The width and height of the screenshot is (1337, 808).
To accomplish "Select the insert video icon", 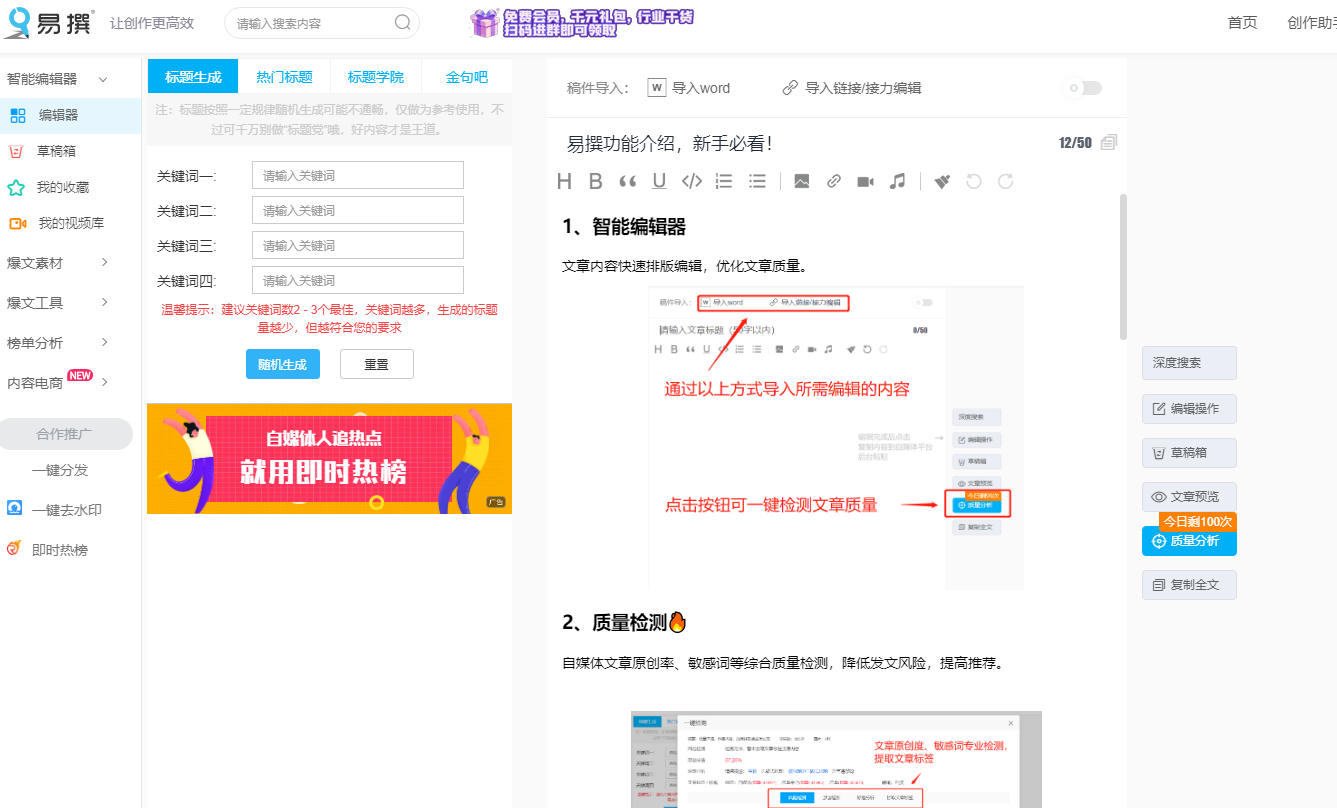I will click(865, 181).
